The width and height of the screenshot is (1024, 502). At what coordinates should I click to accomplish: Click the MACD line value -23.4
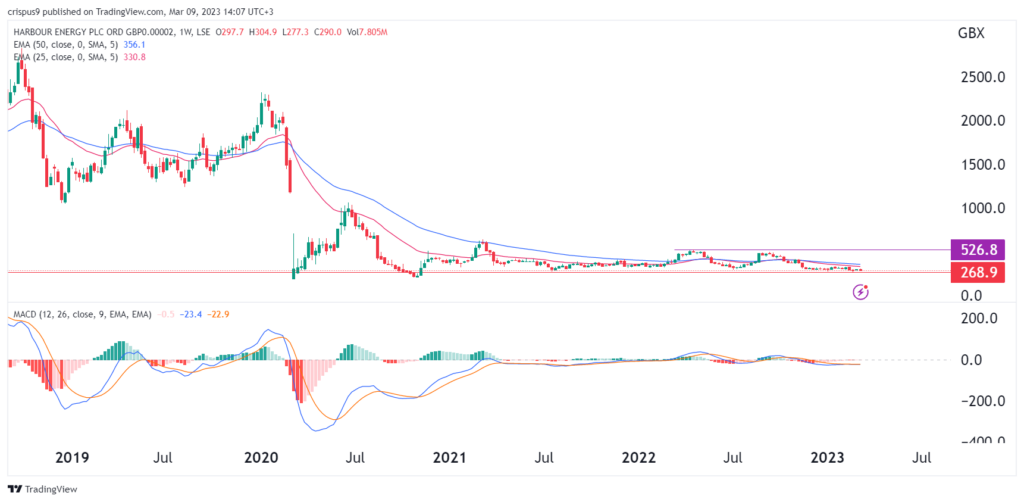(x=191, y=315)
